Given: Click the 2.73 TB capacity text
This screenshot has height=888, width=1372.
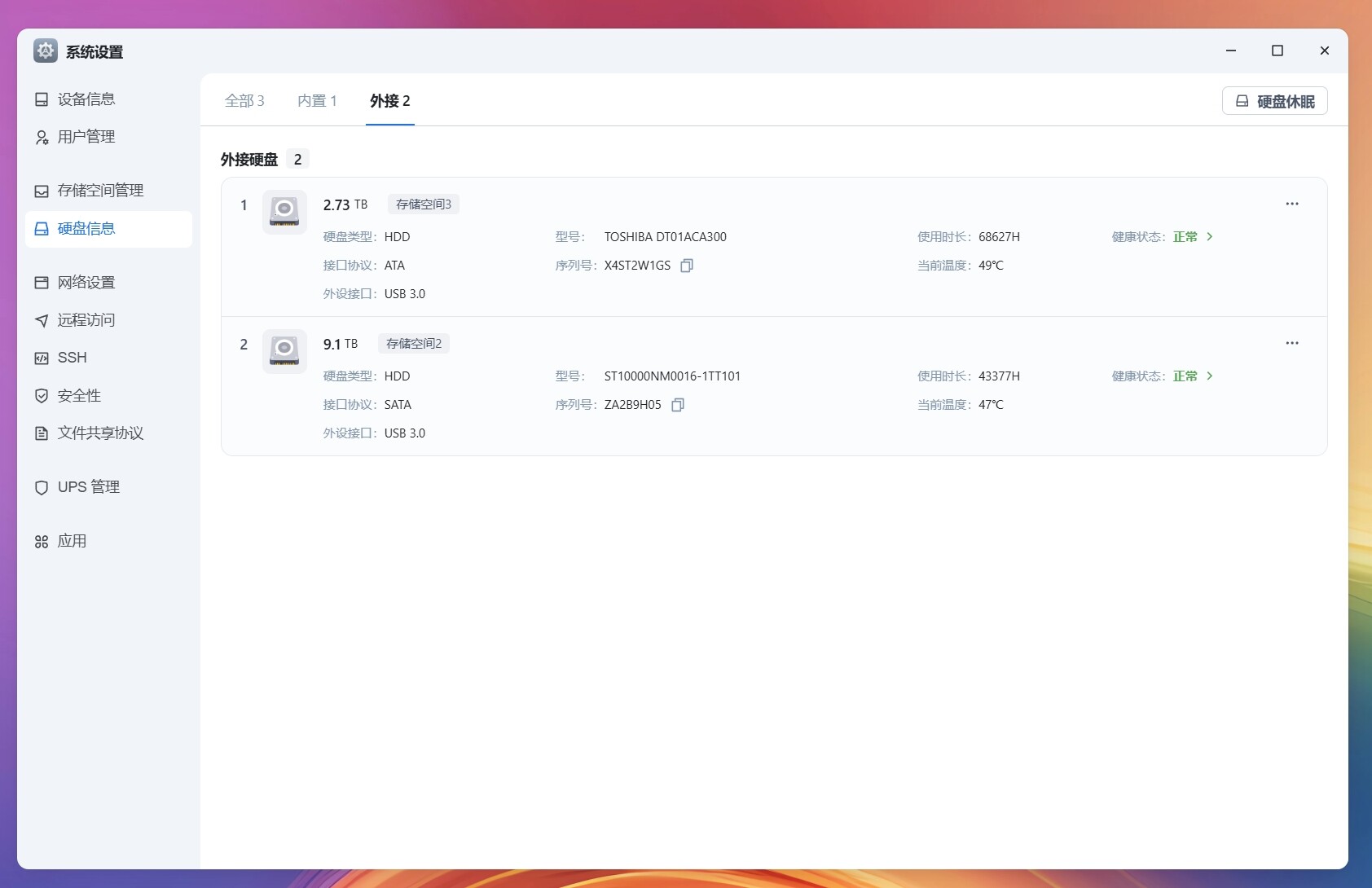Looking at the screenshot, I should click(345, 205).
